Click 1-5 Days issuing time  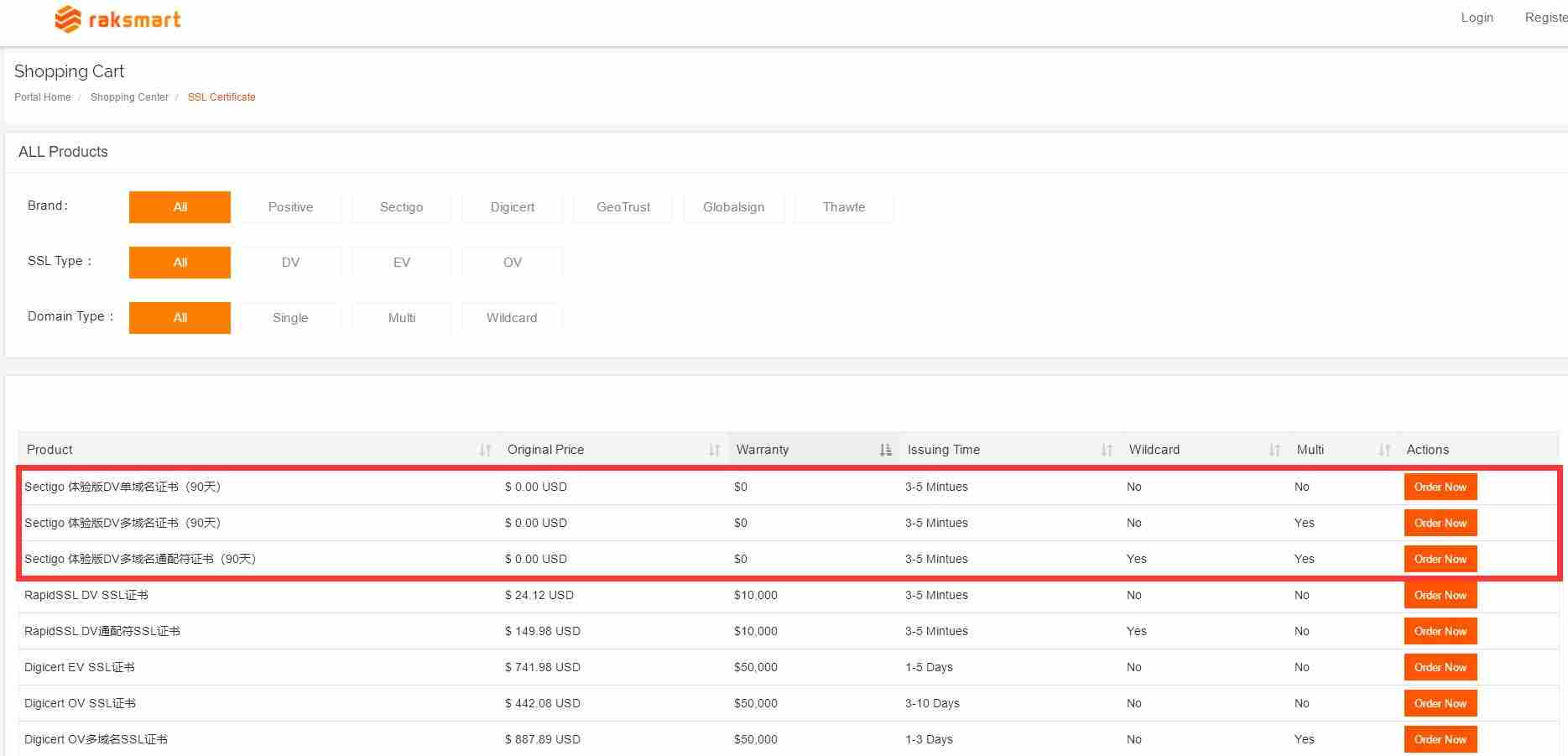click(929, 667)
